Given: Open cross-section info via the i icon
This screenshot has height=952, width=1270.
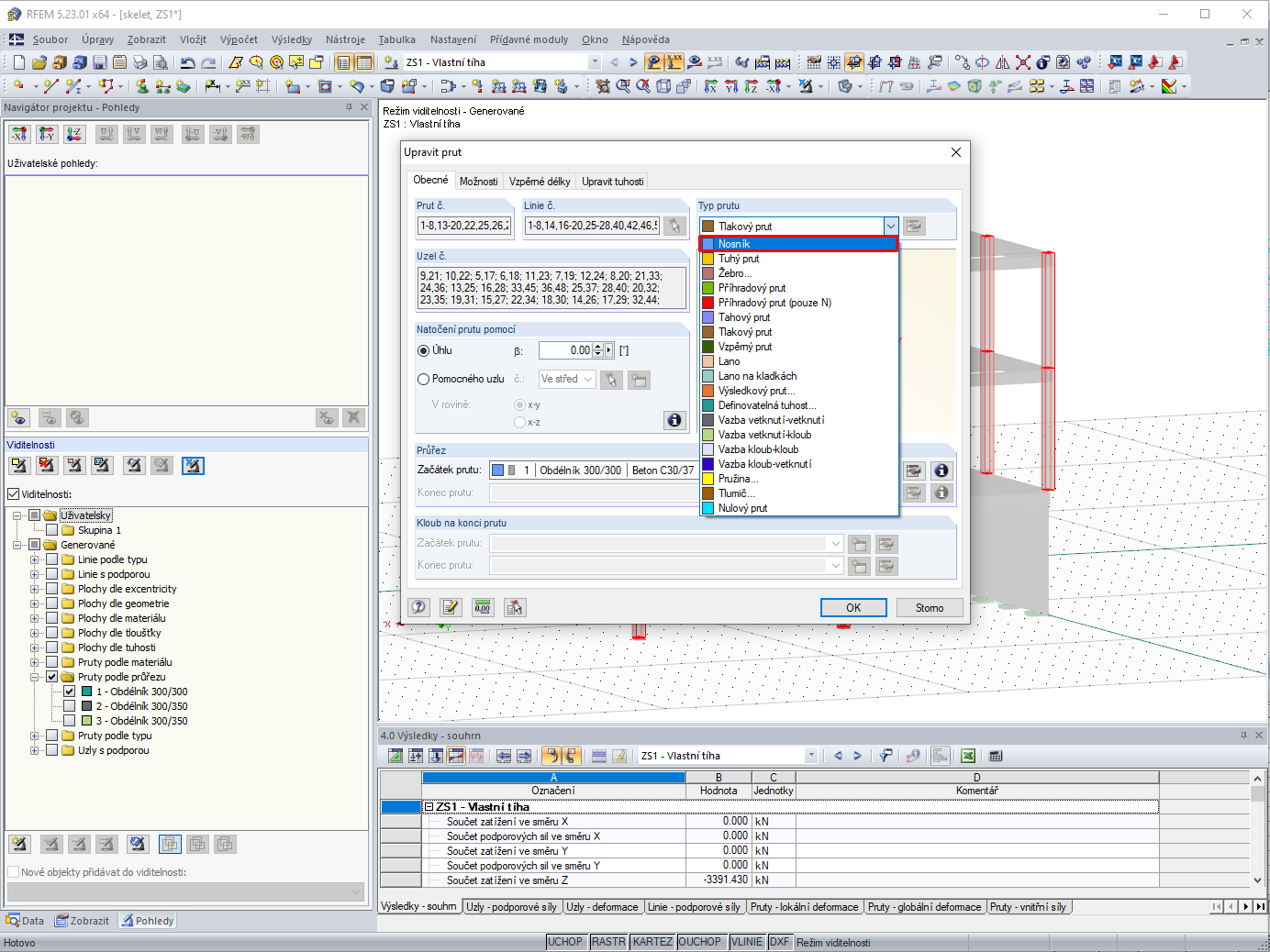Looking at the screenshot, I should 941,470.
